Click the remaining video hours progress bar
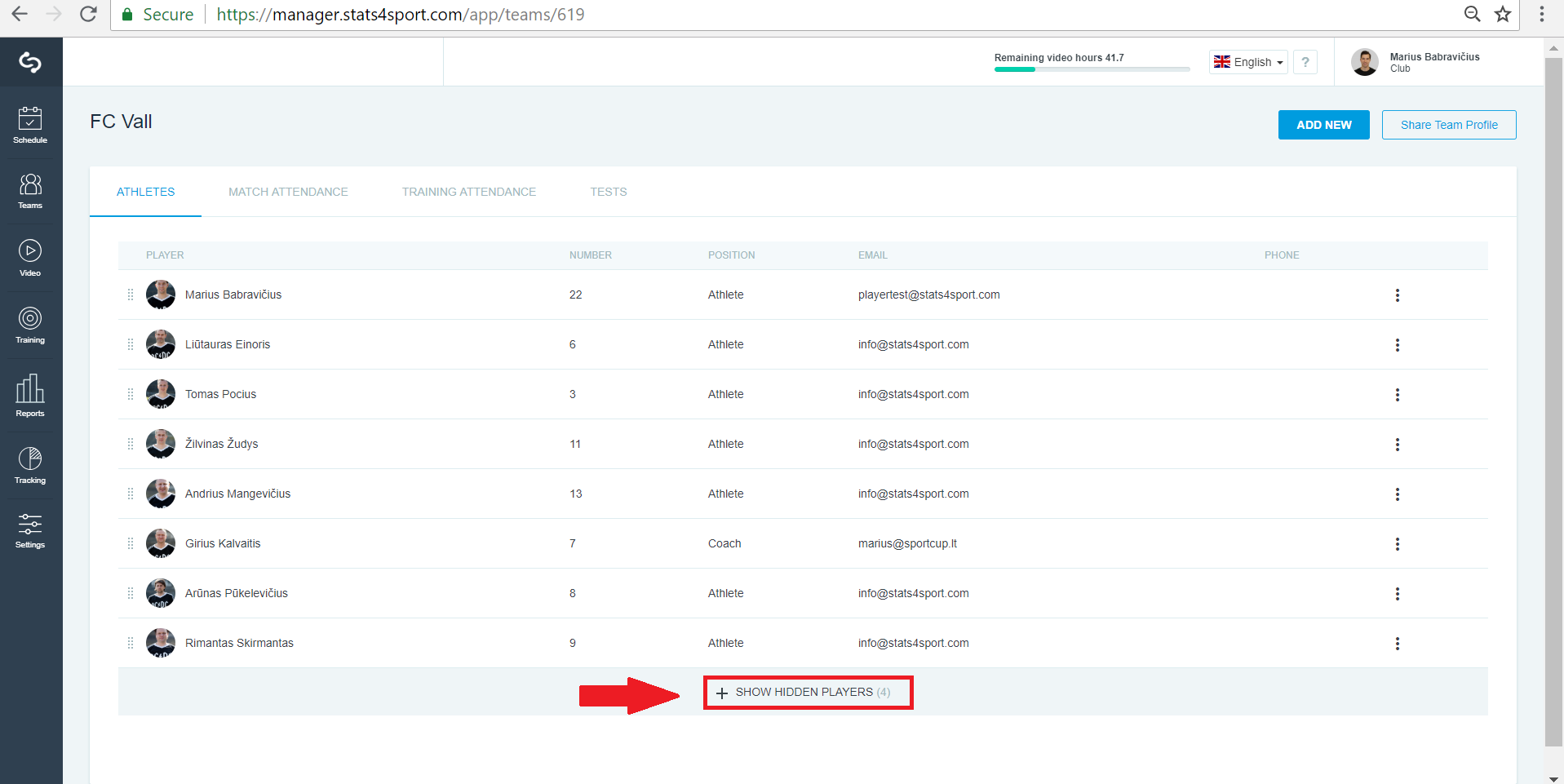1564x784 pixels. click(x=1092, y=69)
